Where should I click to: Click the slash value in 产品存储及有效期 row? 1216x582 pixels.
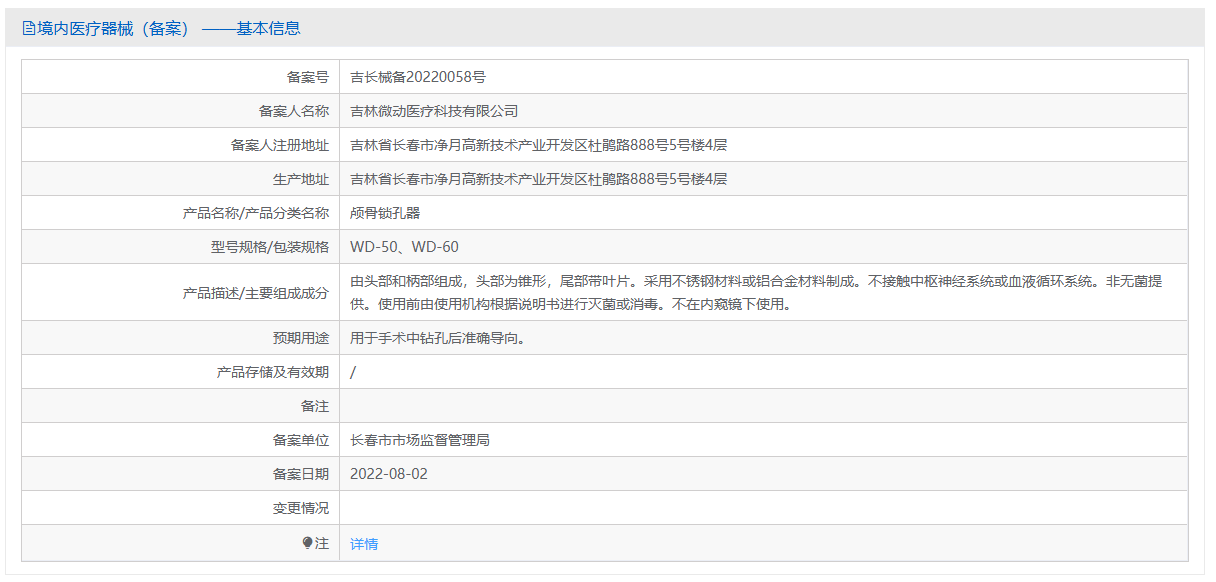point(353,372)
